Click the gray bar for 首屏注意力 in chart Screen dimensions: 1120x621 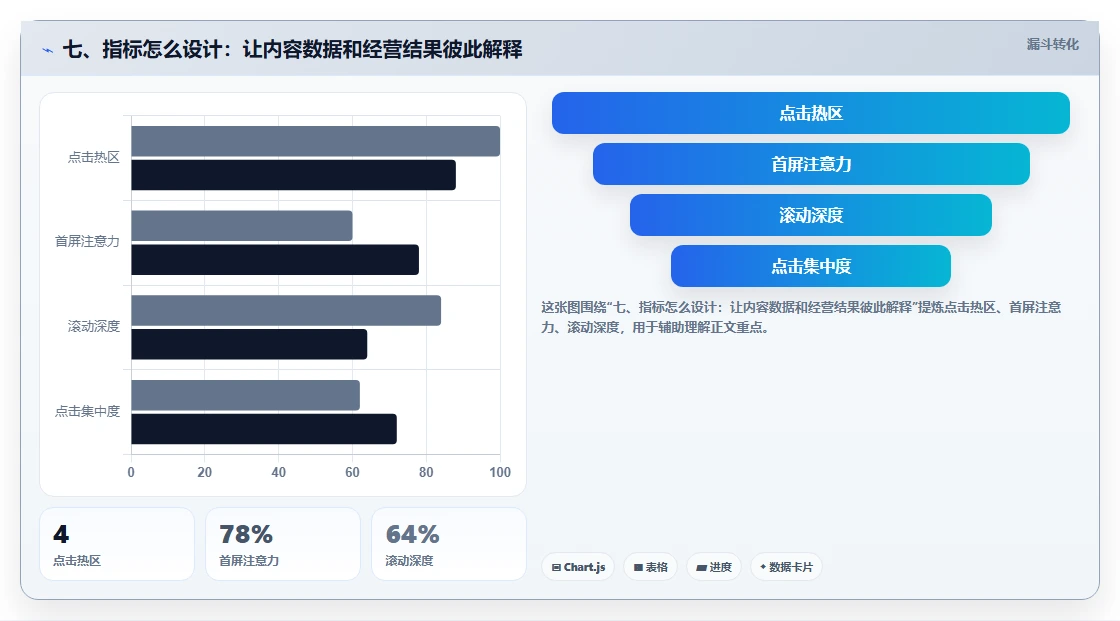tap(242, 226)
